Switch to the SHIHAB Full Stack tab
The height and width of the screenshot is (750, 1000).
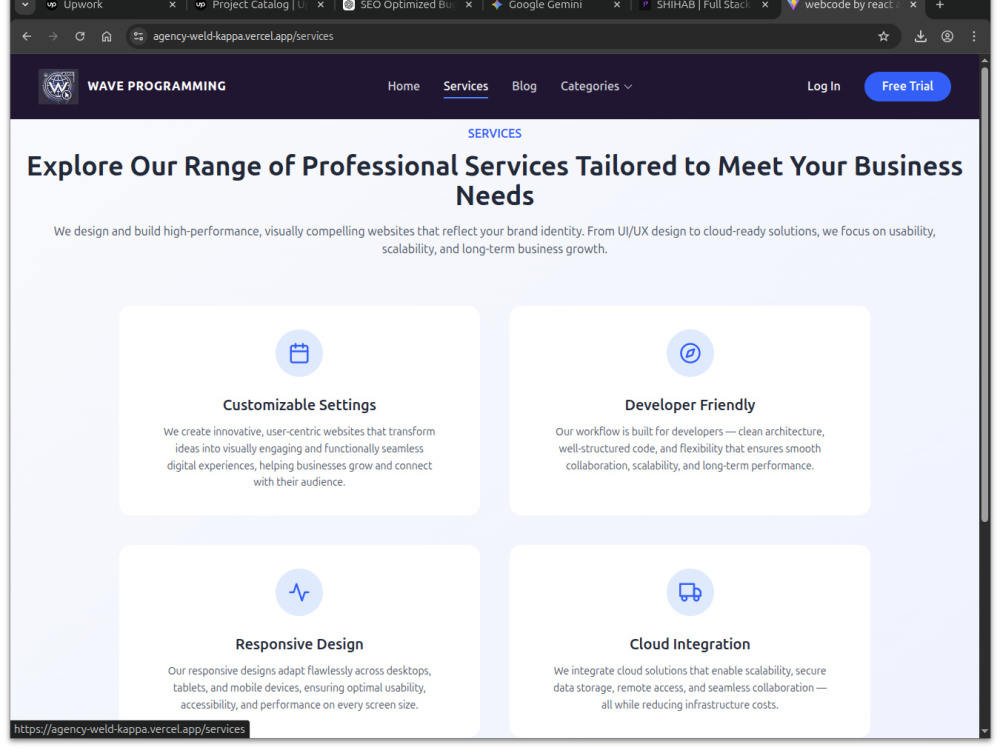coord(702,5)
